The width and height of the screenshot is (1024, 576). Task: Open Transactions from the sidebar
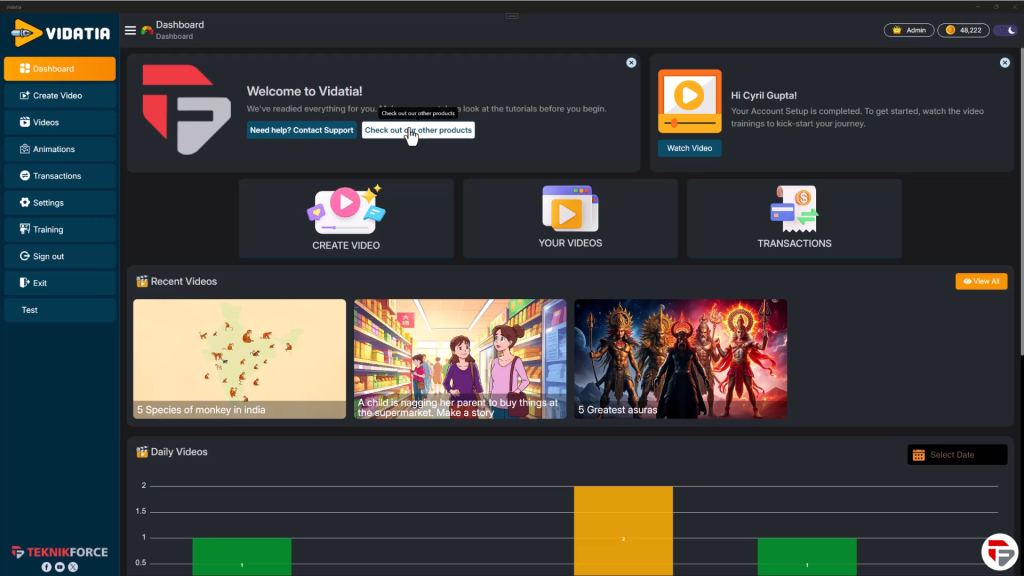(x=59, y=176)
